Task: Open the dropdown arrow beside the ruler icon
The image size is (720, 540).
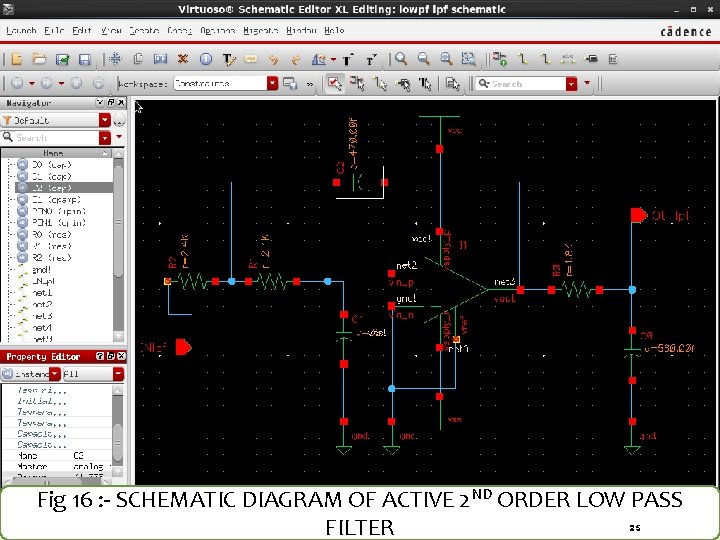Action: pyautogui.click(x=333, y=59)
